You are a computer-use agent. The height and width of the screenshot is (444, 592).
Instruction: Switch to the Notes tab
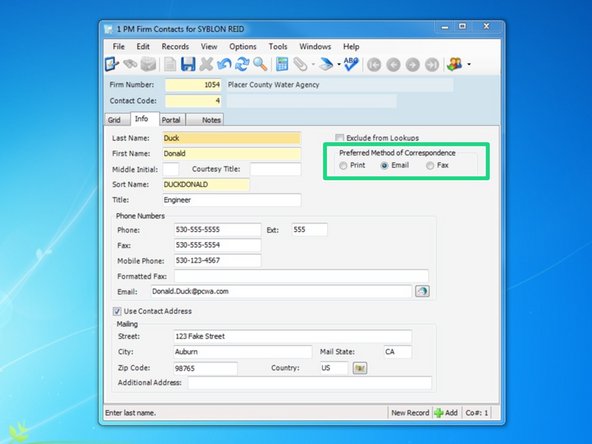205,120
